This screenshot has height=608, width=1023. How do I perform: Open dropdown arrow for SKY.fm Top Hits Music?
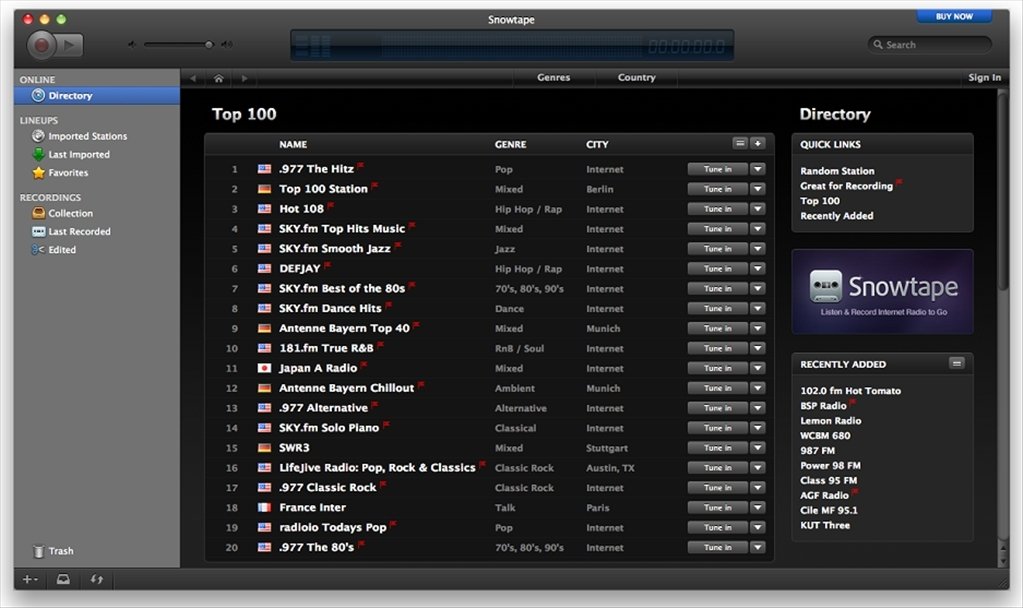click(x=757, y=229)
